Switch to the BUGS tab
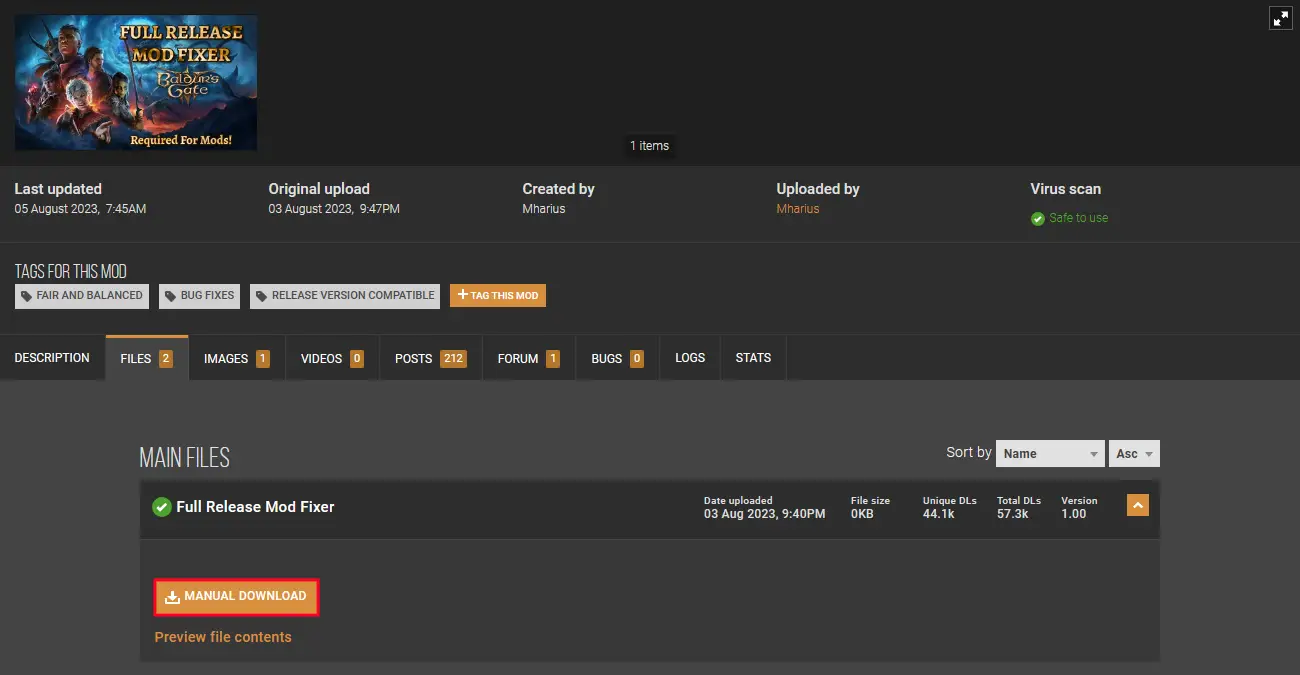 pyautogui.click(x=617, y=358)
